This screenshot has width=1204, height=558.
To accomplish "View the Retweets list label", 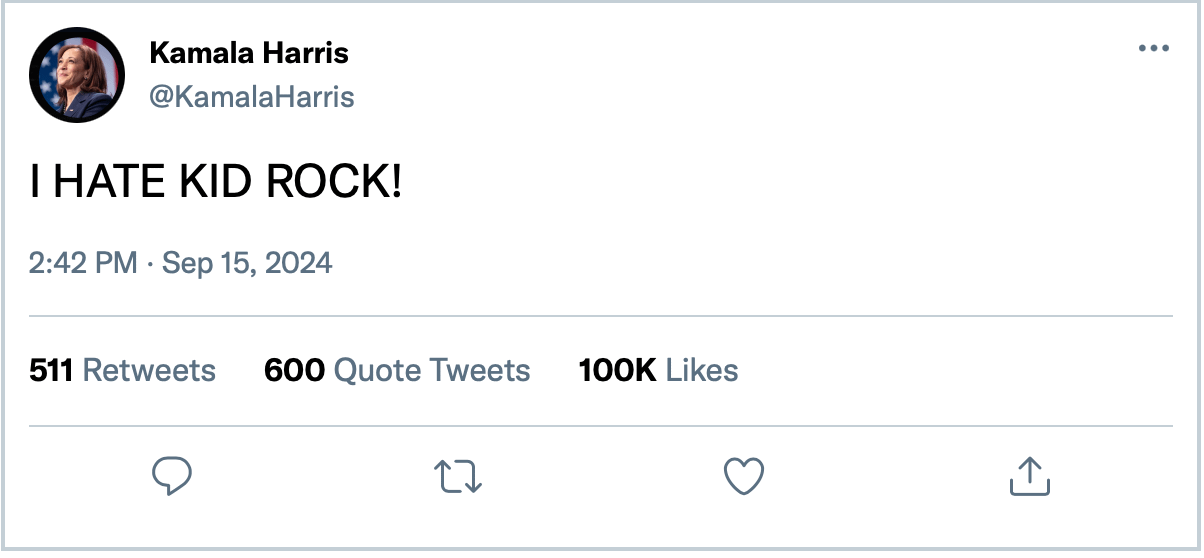I will point(149,371).
